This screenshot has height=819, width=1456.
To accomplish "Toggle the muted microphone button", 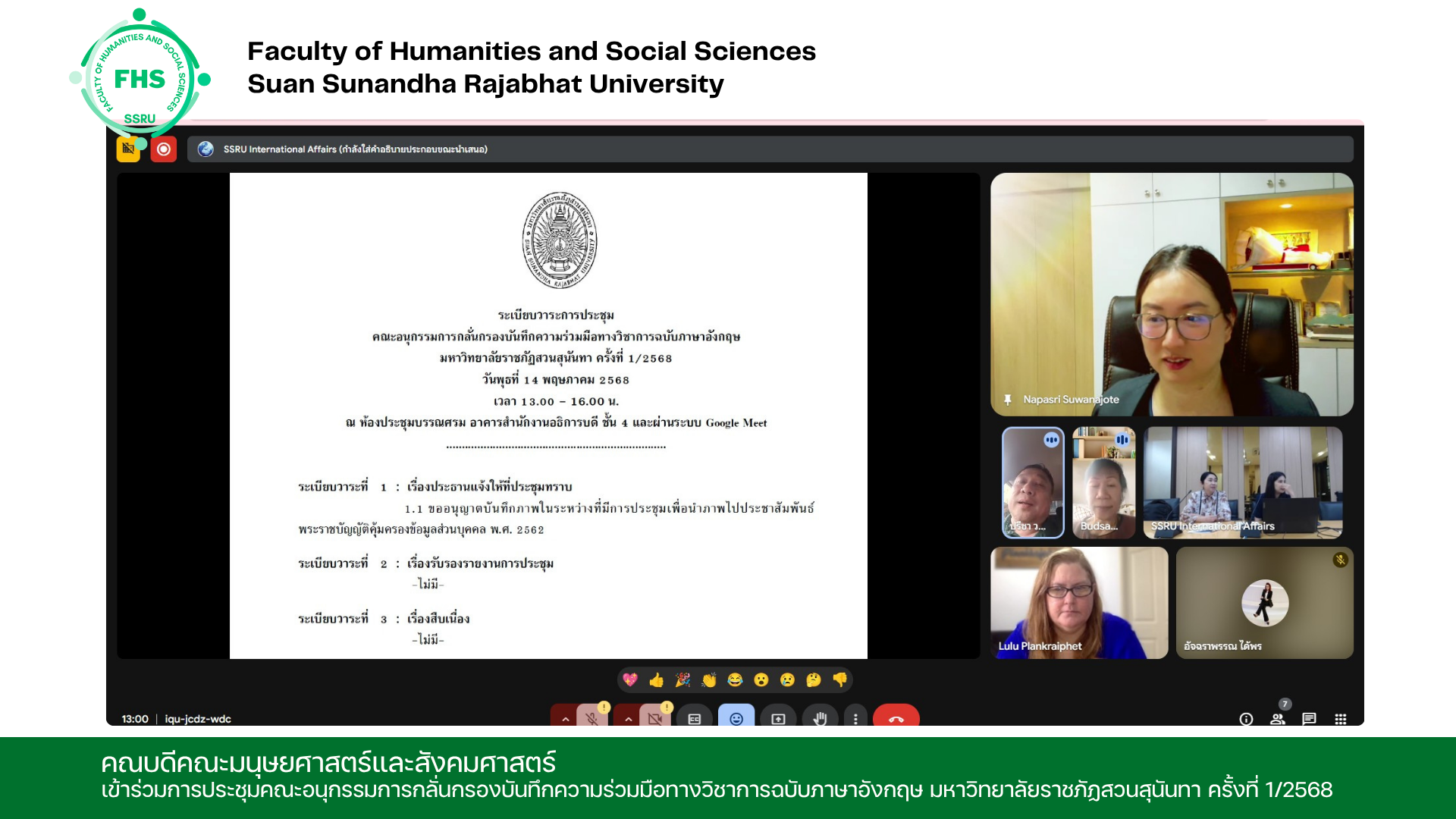I will point(592,717).
